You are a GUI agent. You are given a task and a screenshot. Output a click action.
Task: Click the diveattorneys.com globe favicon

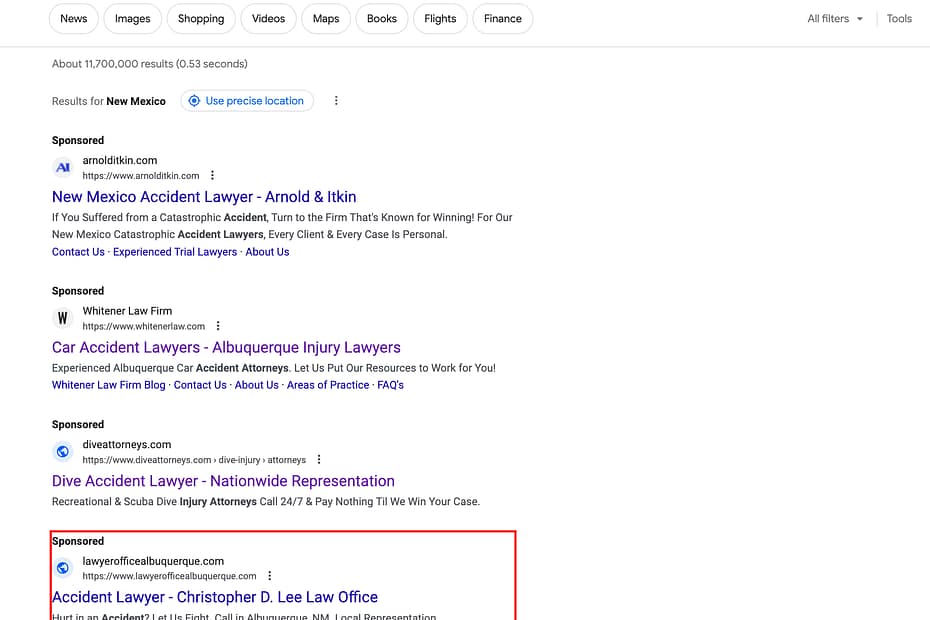click(x=63, y=452)
